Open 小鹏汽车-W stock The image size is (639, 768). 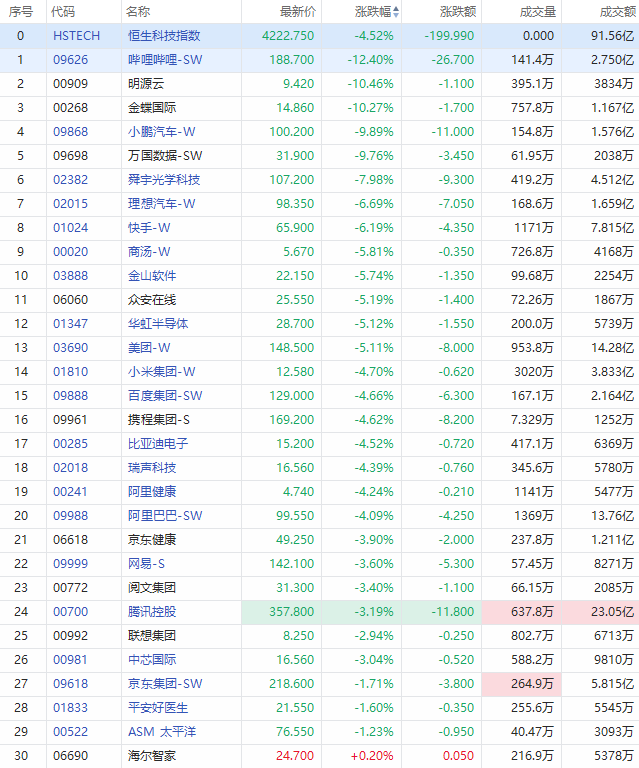click(162, 132)
